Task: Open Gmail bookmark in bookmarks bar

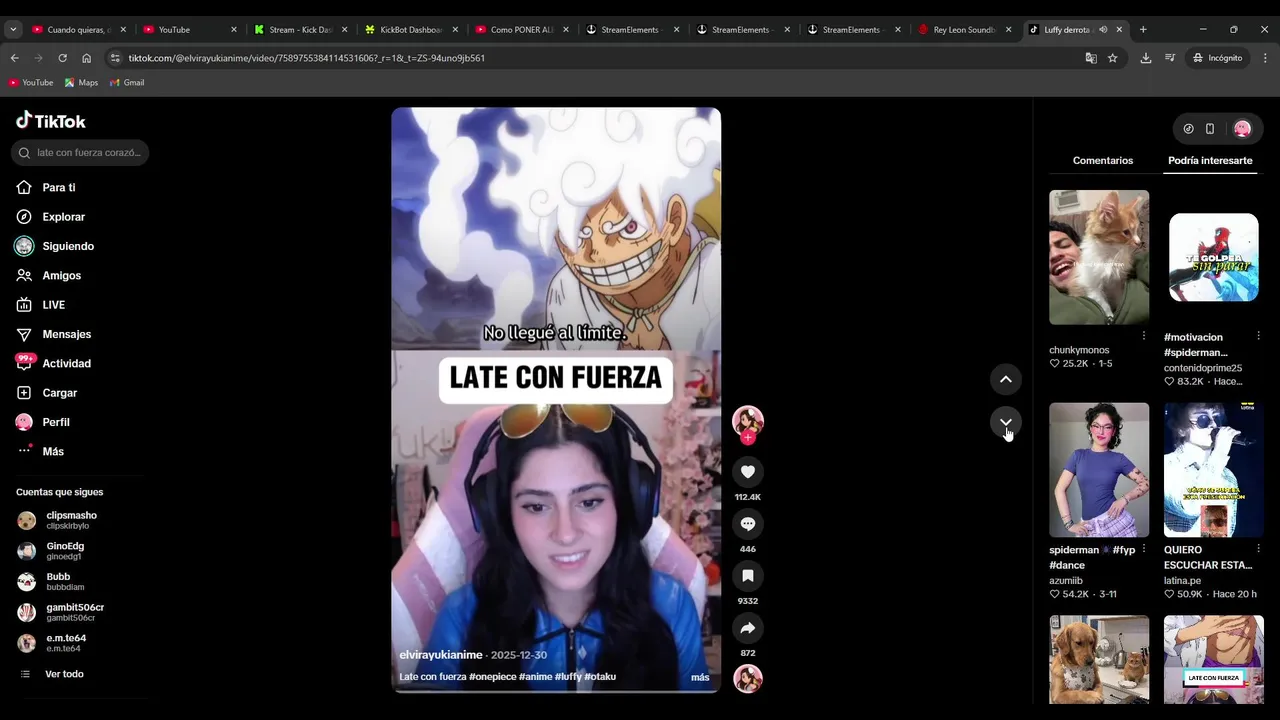Action: click(x=127, y=82)
